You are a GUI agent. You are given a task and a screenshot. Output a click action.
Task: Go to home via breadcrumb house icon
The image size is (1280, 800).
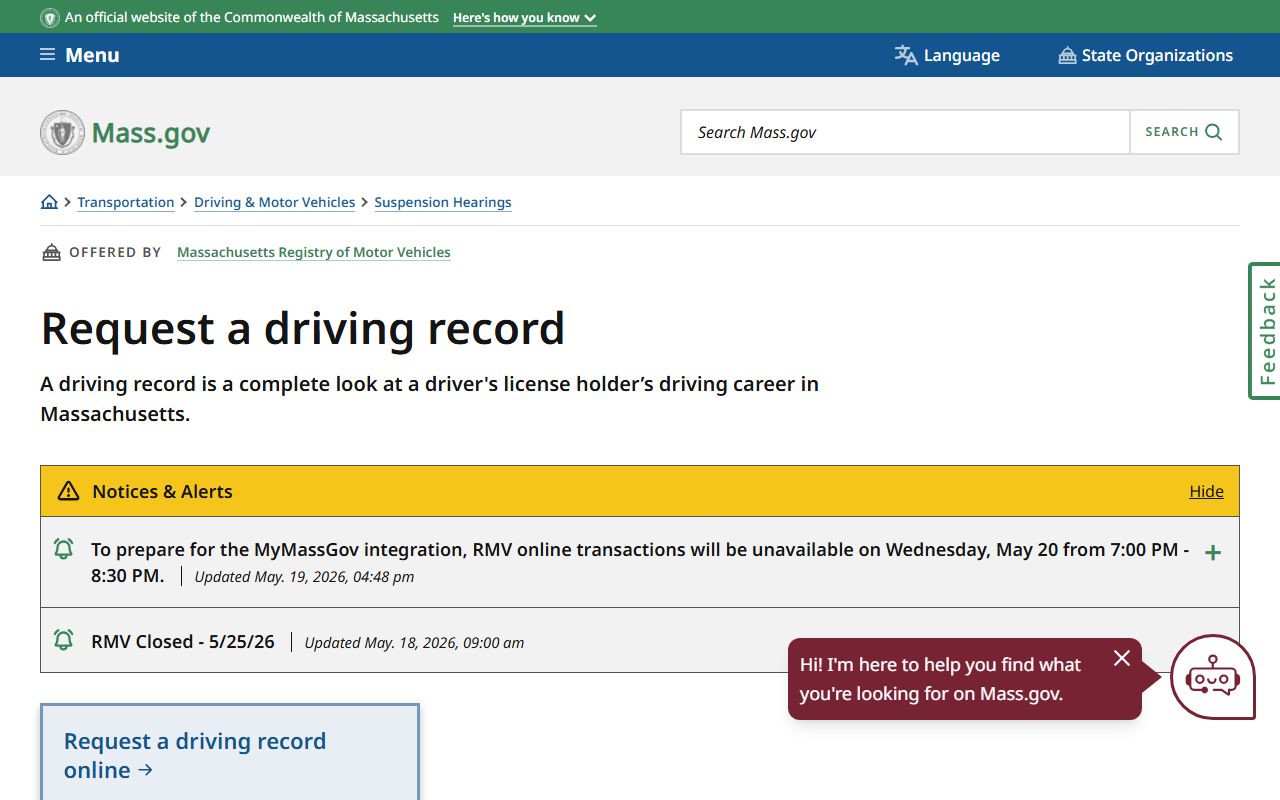49,202
